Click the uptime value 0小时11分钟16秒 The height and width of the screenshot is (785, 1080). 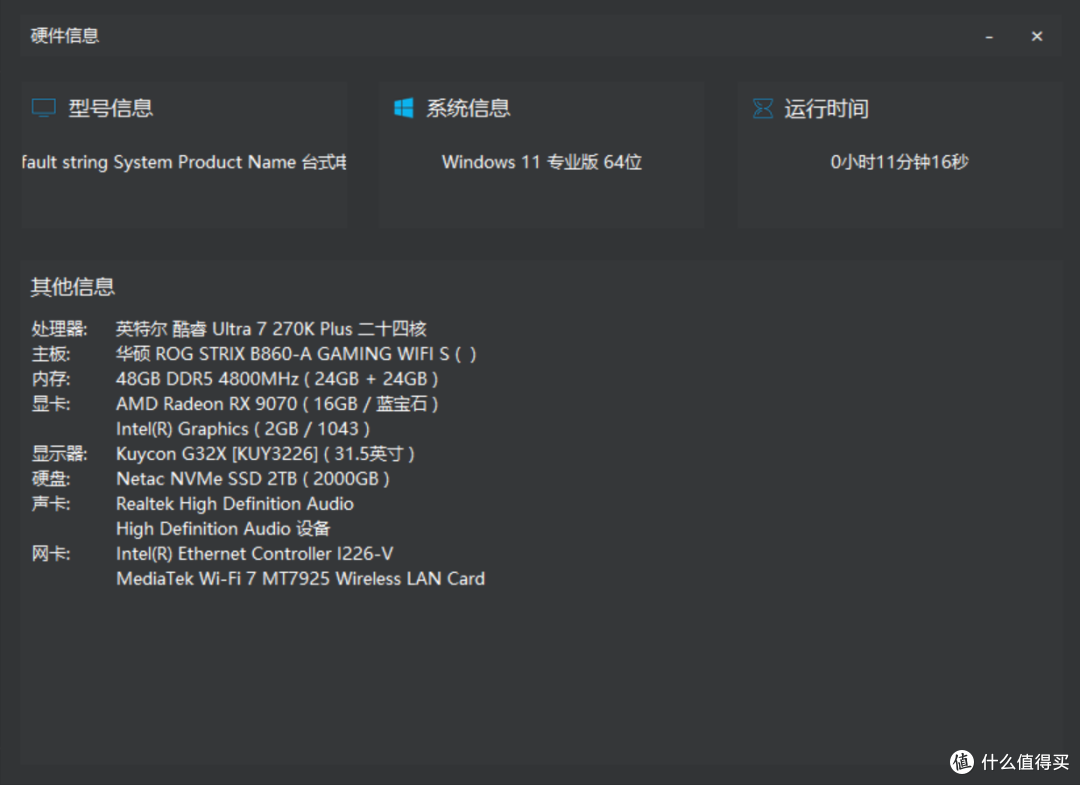900,163
